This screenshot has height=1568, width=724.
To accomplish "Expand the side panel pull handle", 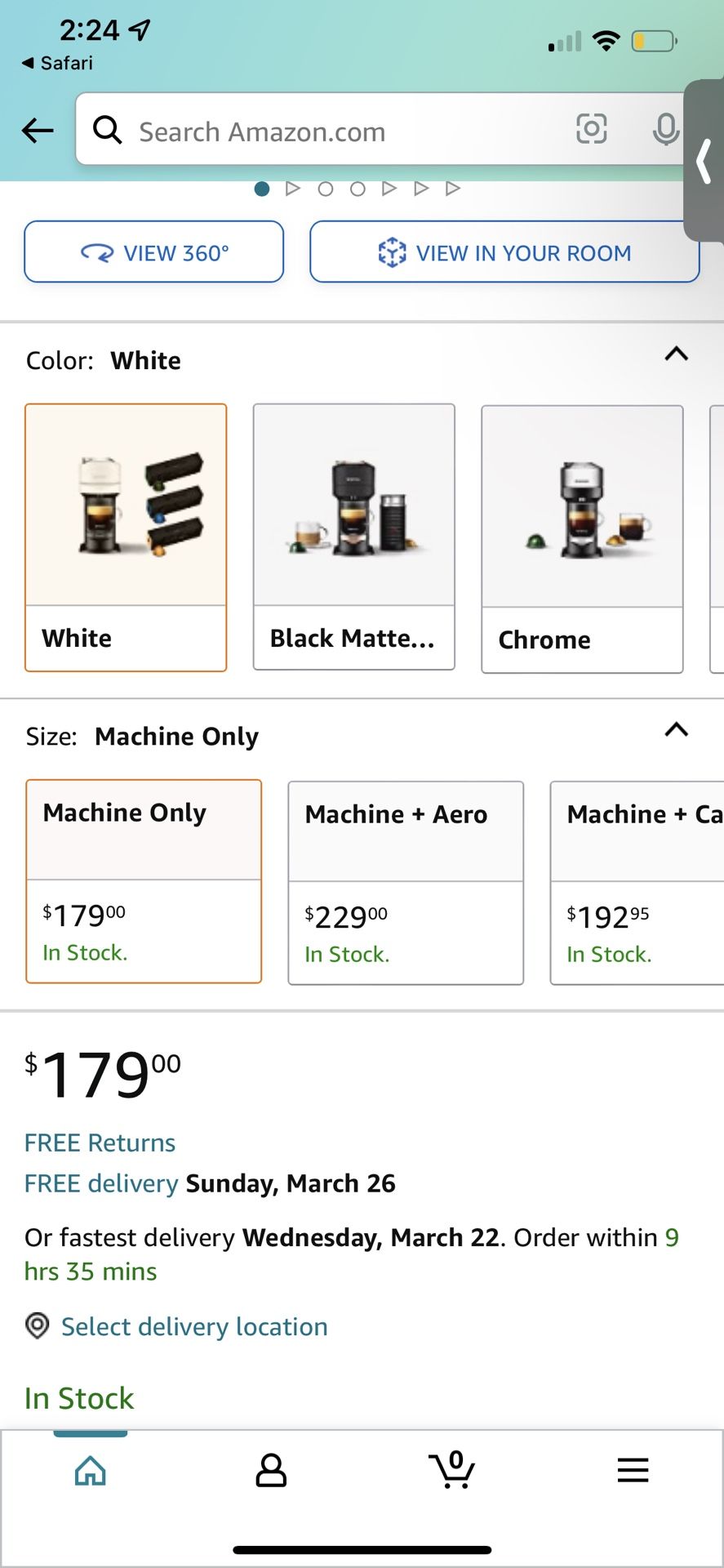I will 704,161.
